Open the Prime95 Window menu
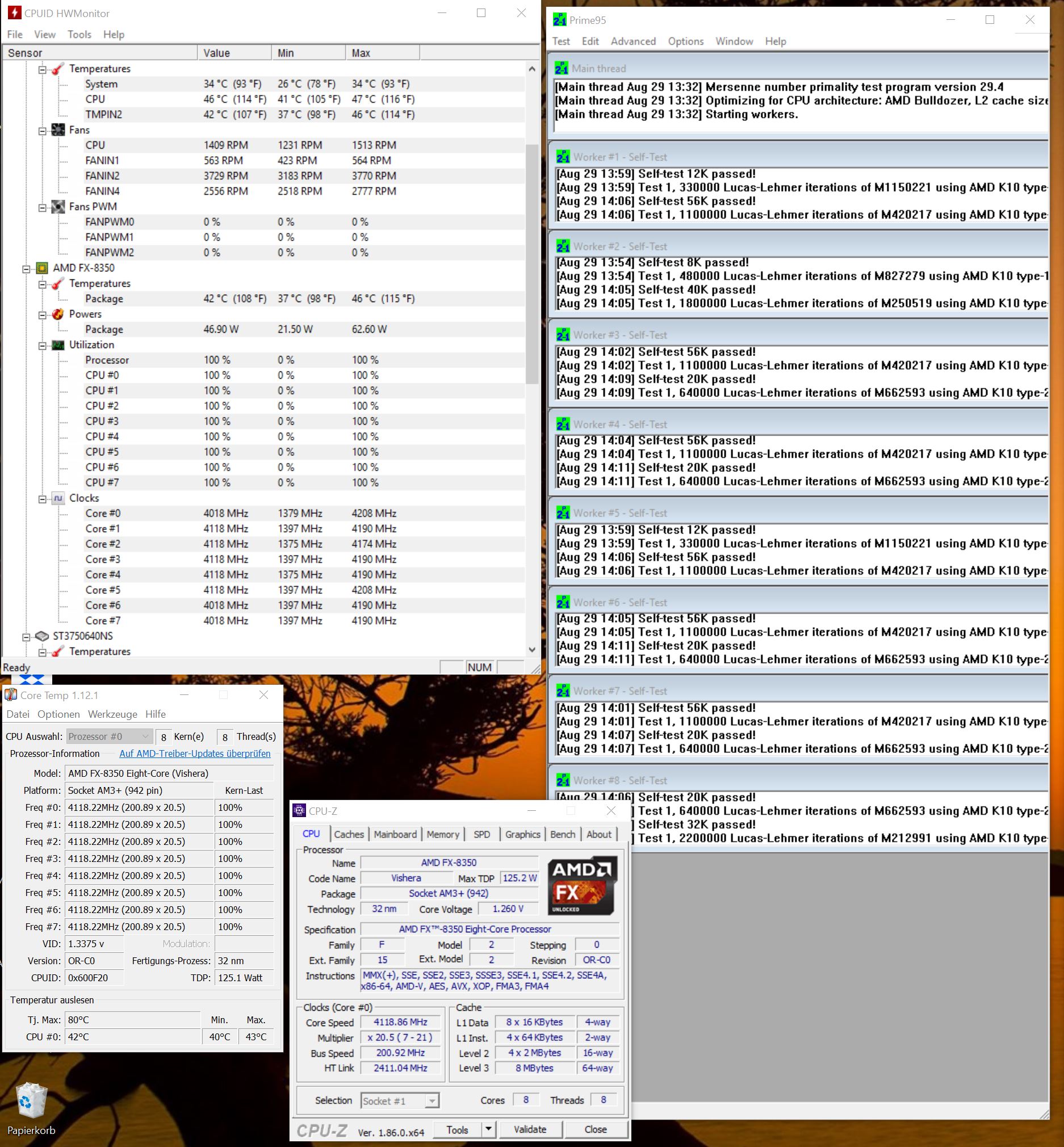This screenshot has height=1147, width=1064. [734, 41]
